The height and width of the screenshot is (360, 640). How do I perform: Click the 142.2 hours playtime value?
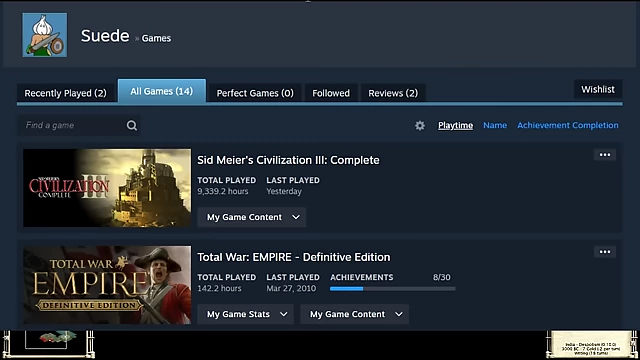coord(220,289)
